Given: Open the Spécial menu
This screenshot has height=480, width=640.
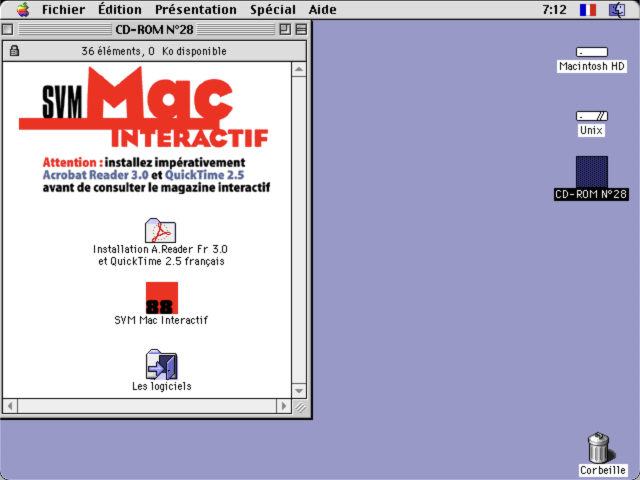Looking at the screenshot, I should (x=273, y=9).
